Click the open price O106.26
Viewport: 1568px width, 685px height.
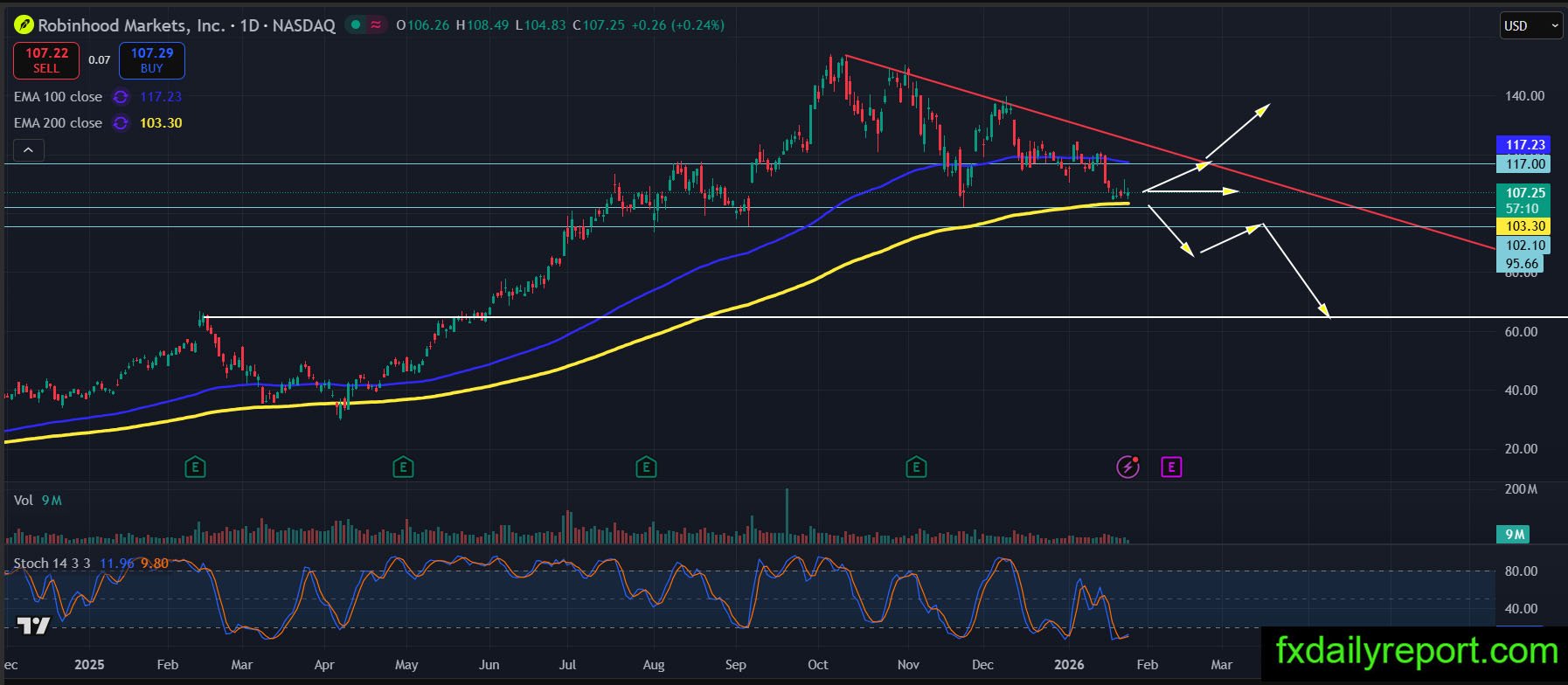pos(423,25)
